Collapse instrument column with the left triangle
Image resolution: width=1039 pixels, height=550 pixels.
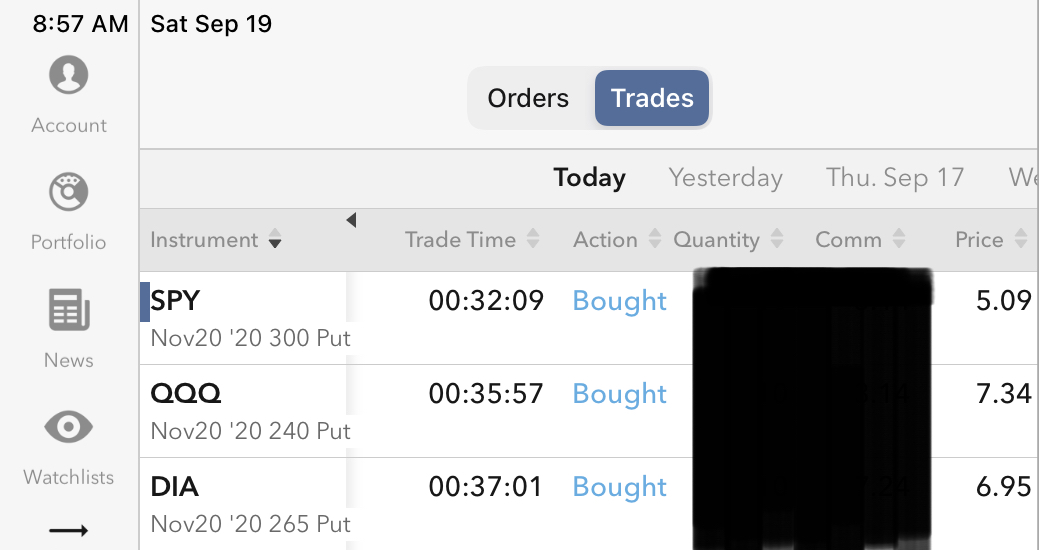coord(351,220)
